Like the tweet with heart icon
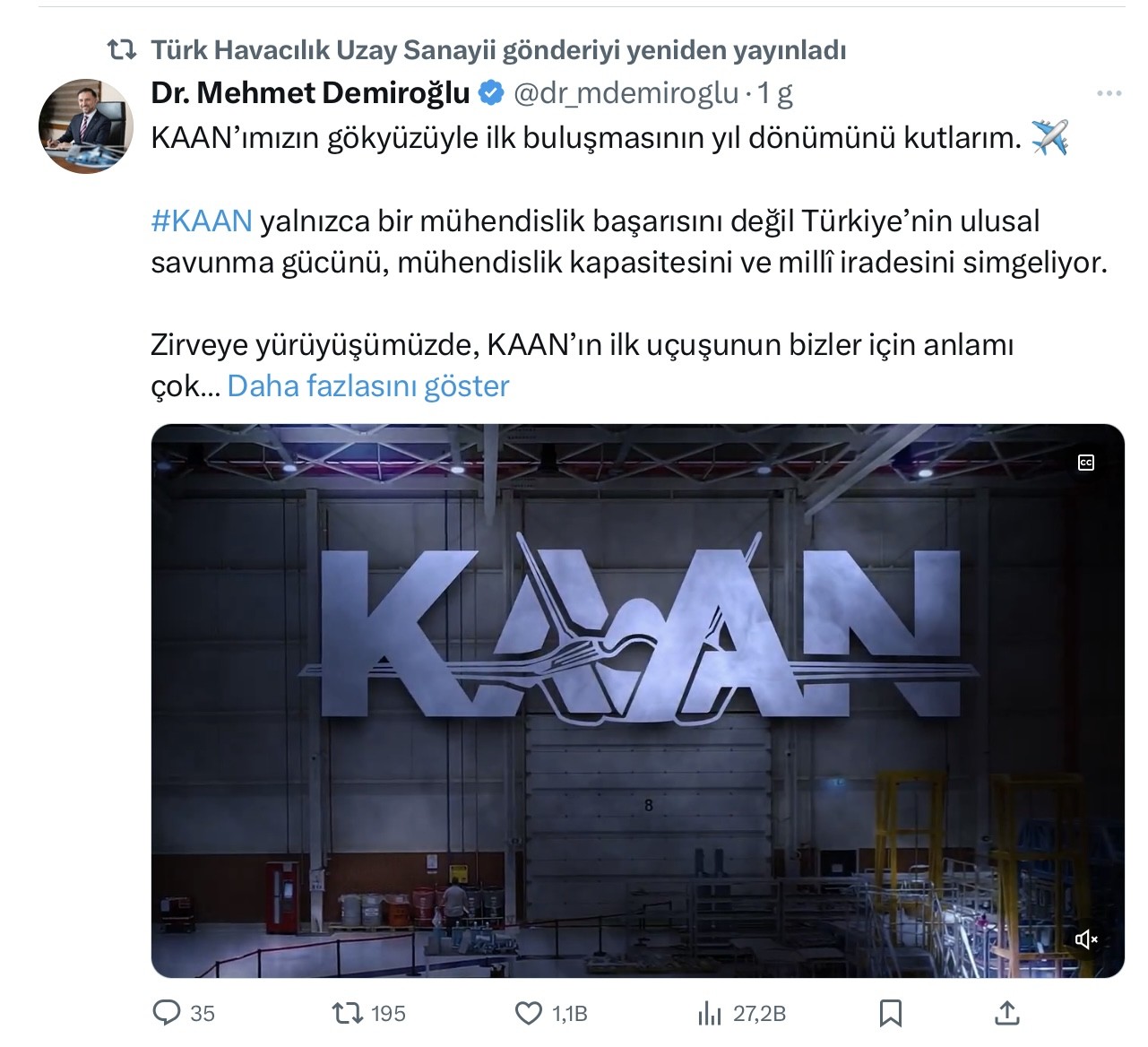The image size is (1148, 1047). point(529,1013)
